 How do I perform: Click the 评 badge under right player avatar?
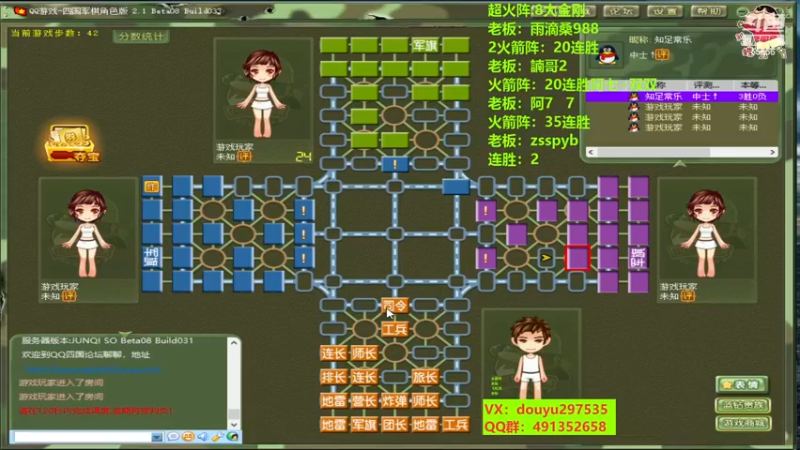click(688, 296)
